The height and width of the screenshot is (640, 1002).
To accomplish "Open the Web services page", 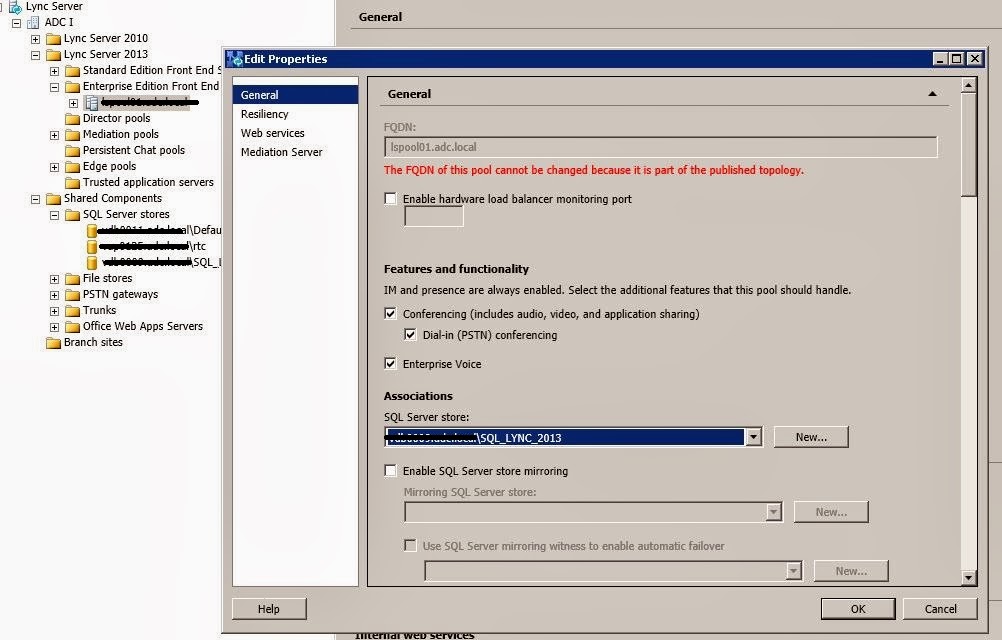I will click(x=295, y=133).
